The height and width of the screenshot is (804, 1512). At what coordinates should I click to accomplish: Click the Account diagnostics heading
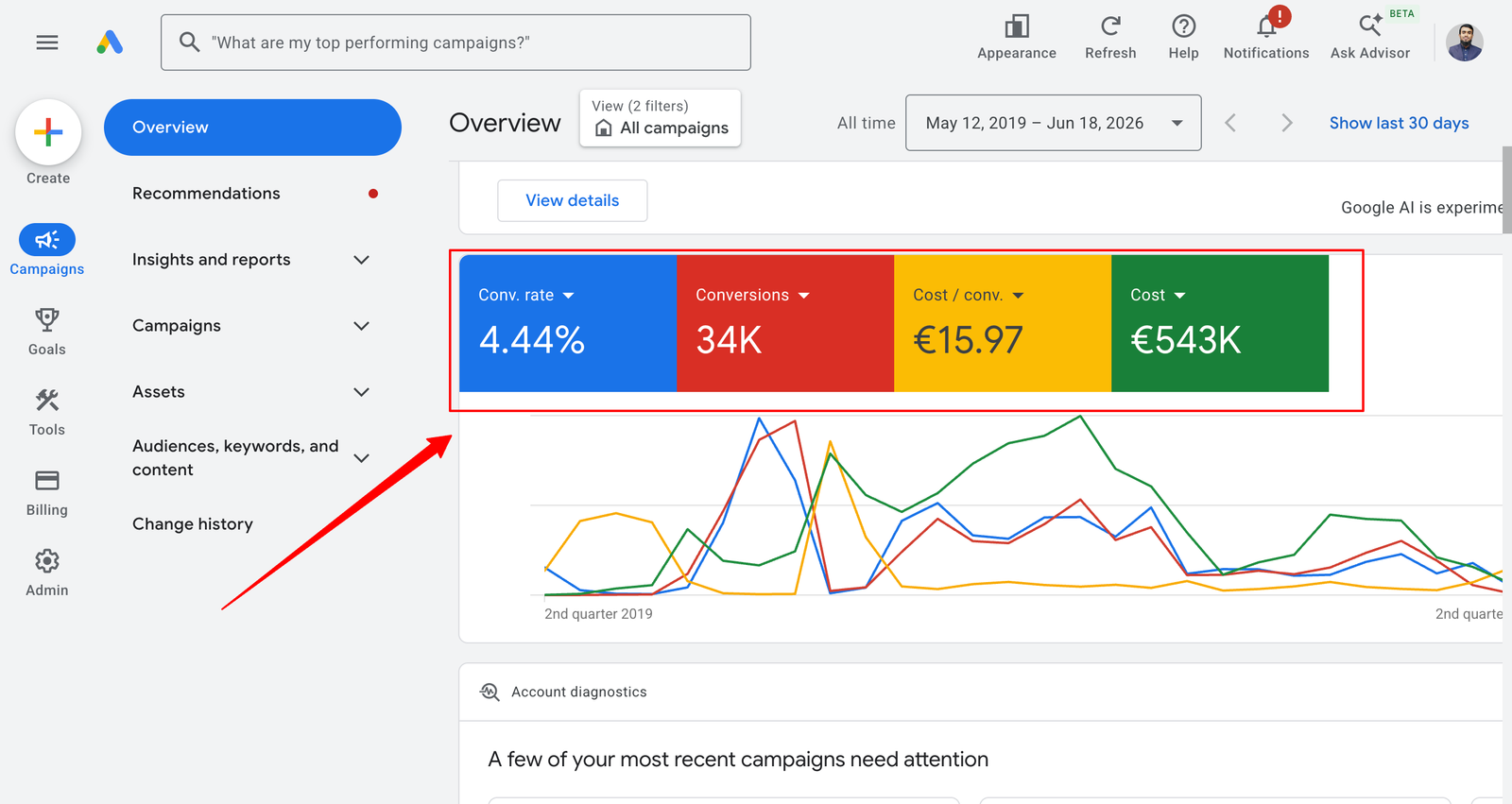579,692
